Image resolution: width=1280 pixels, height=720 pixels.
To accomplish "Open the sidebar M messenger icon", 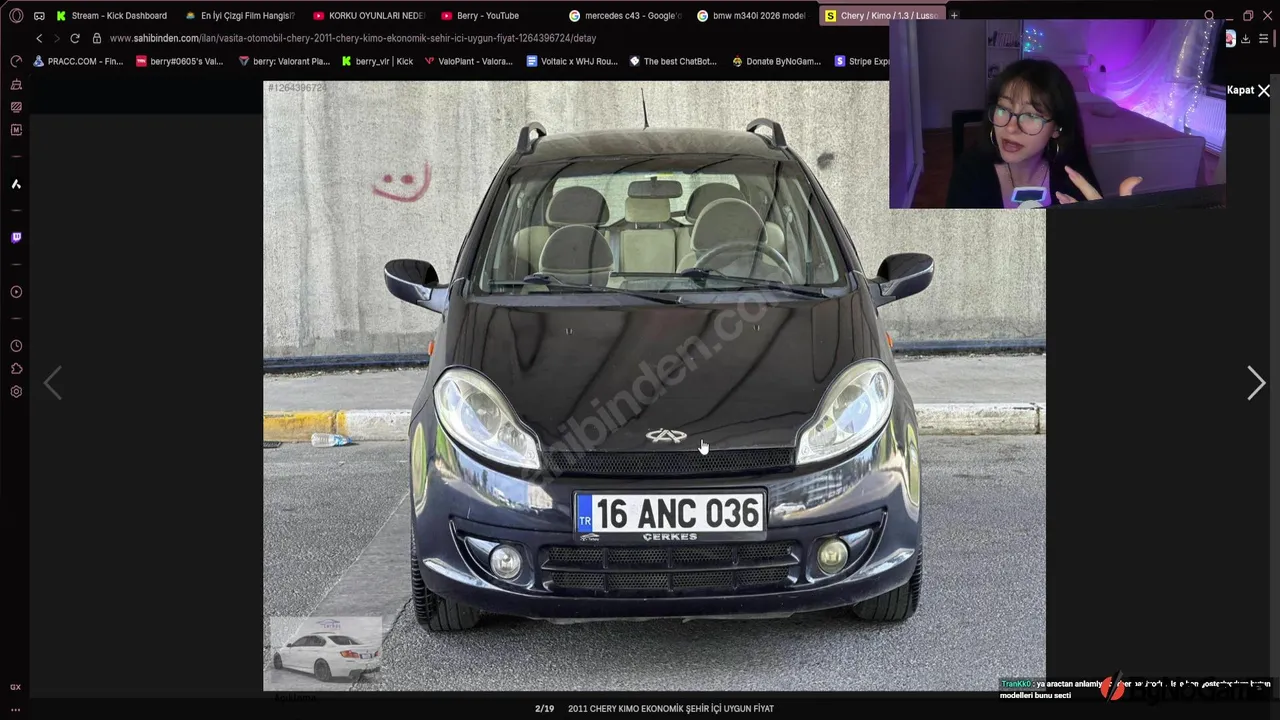I will pos(16,130).
